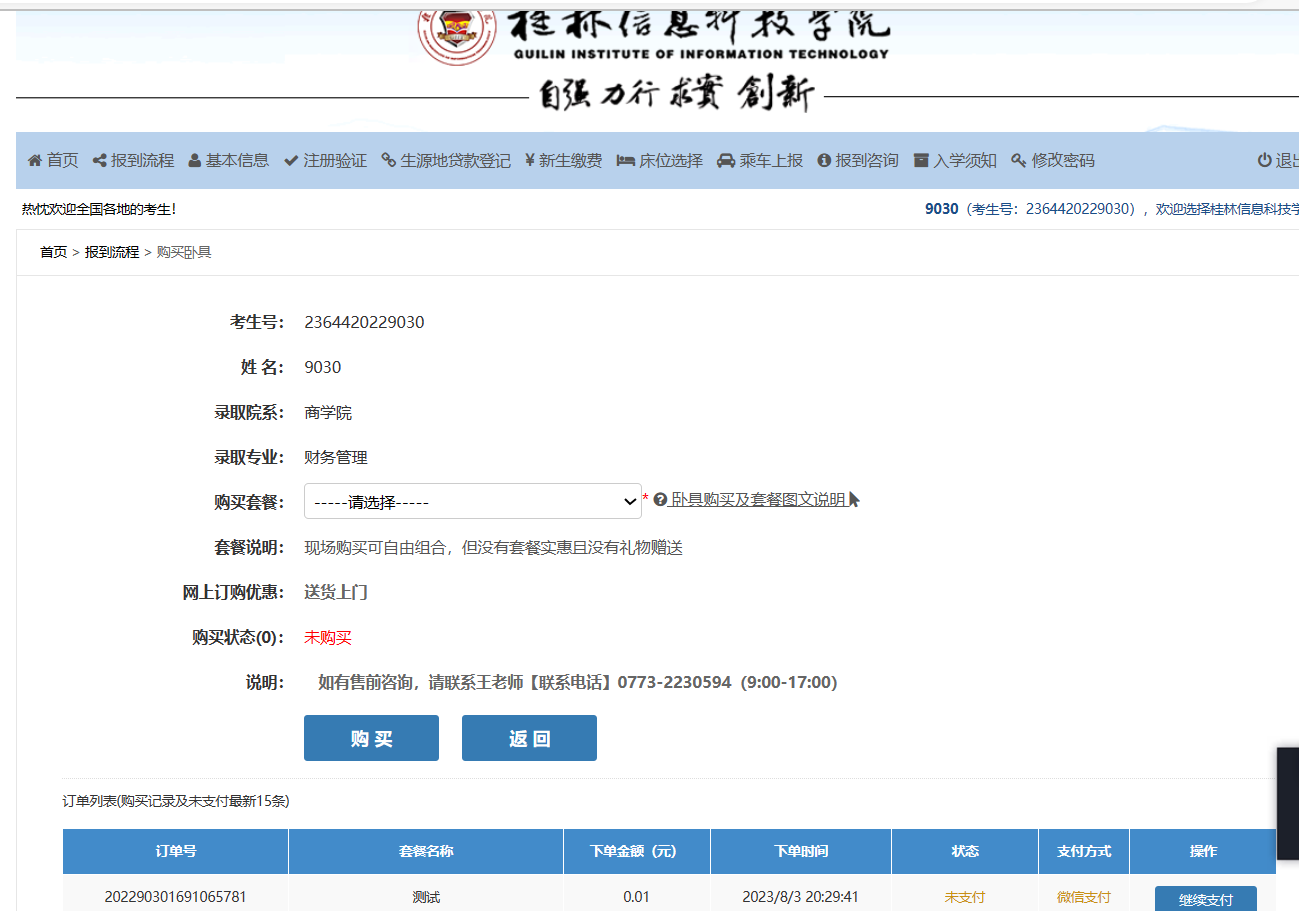The width and height of the screenshot is (1299, 911).
Task: Click the 订单号 column header
Action: [x=175, y=852]
